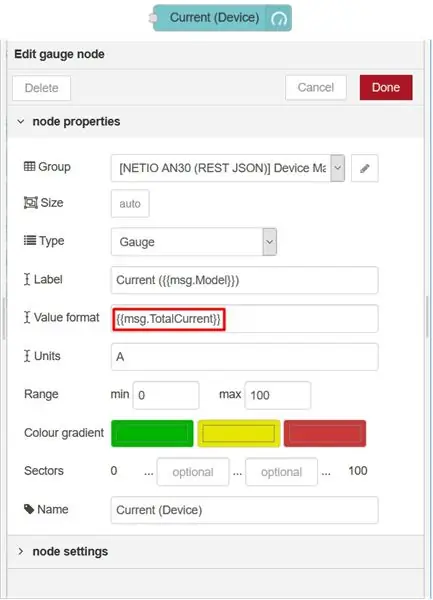Click the auto Size button
The image size is (433, 600).
(x=130, y=204)
